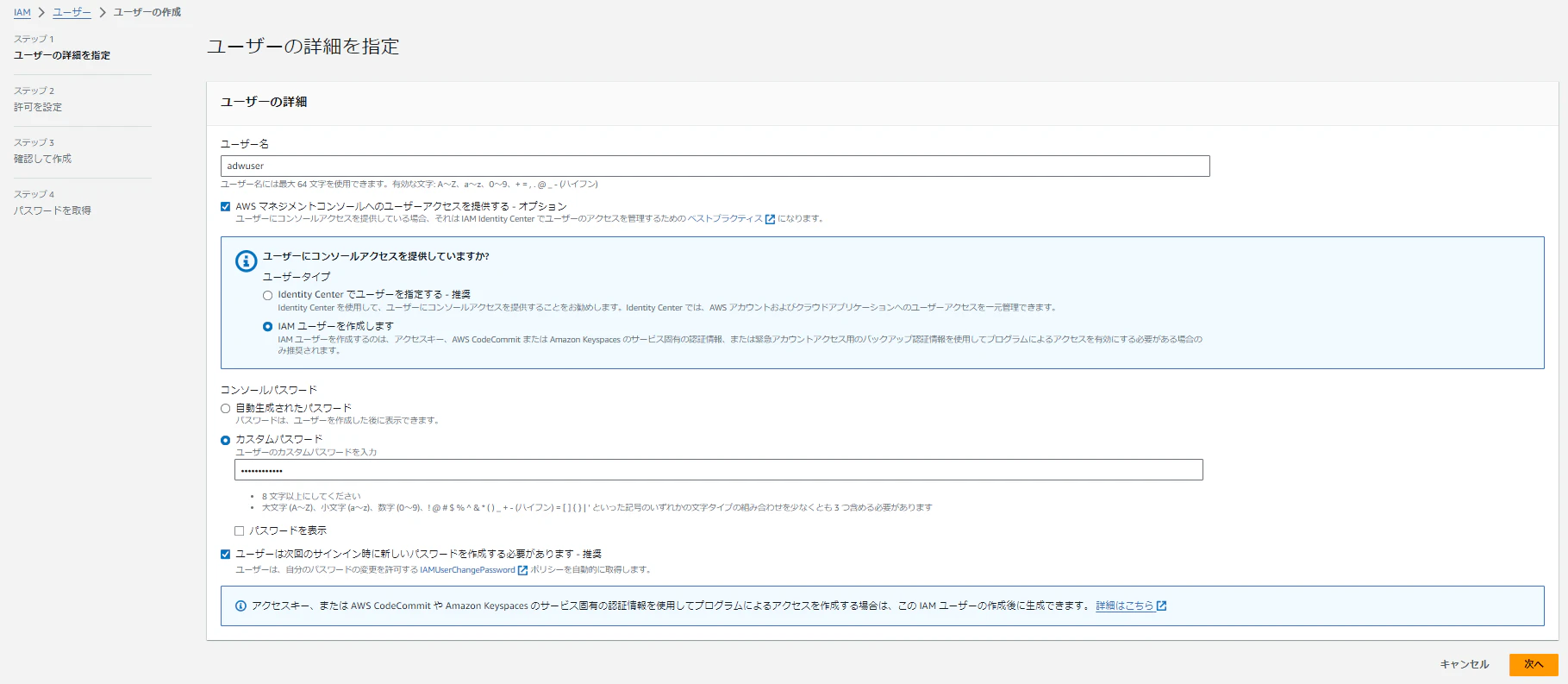Click external link icon next to IAMUserChangePassword
Image resolution: width=1568 pixels, height=684 pixels.
coord(522,570)
